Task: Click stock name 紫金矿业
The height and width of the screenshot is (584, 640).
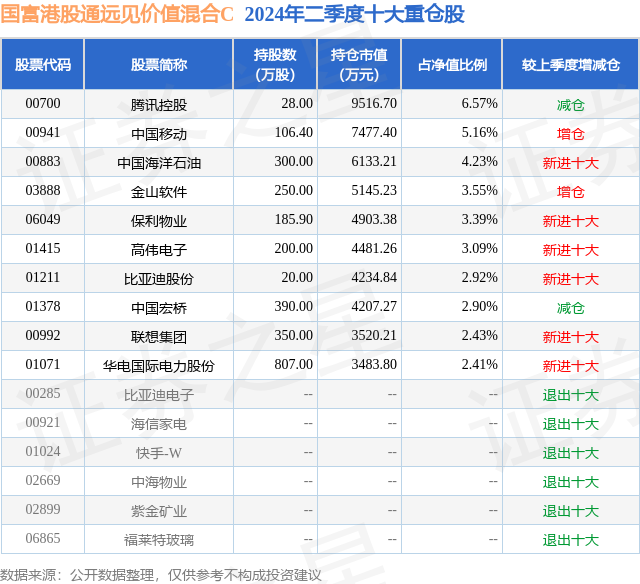Action: [159, 511]
